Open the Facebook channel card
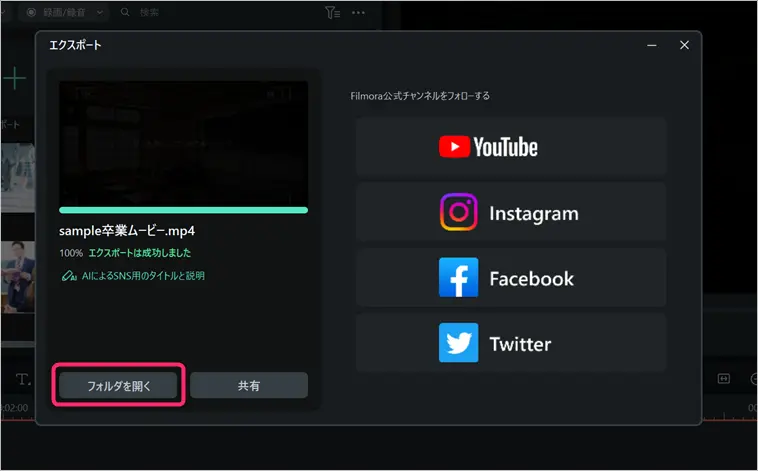 511,278
